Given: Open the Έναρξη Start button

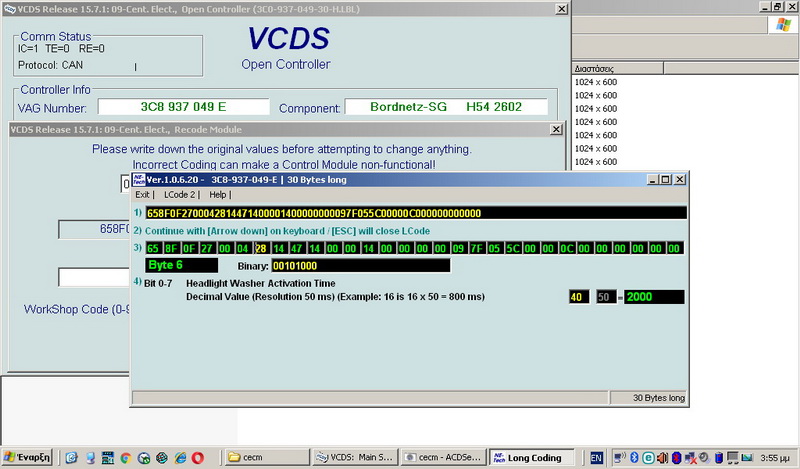Looking at the screenshot, I should pyautogui.click(x=28, y=457).
